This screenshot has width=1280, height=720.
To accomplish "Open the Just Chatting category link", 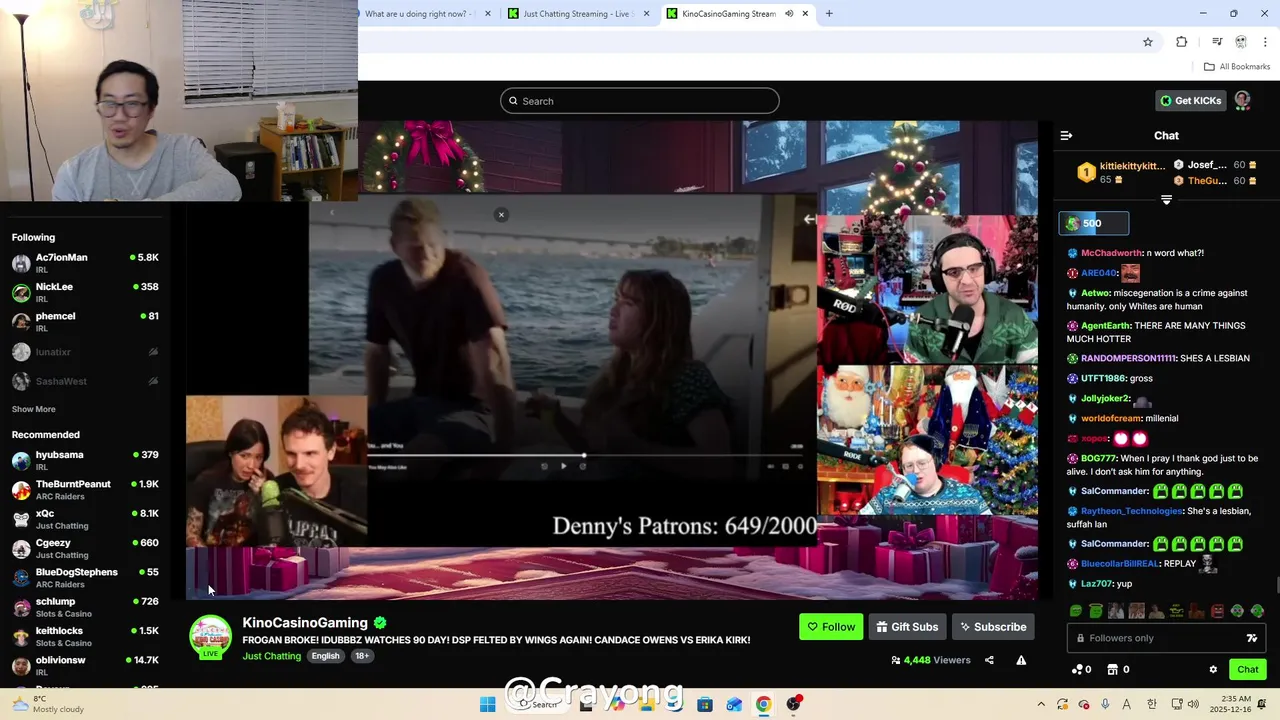I will click(271, 656).
